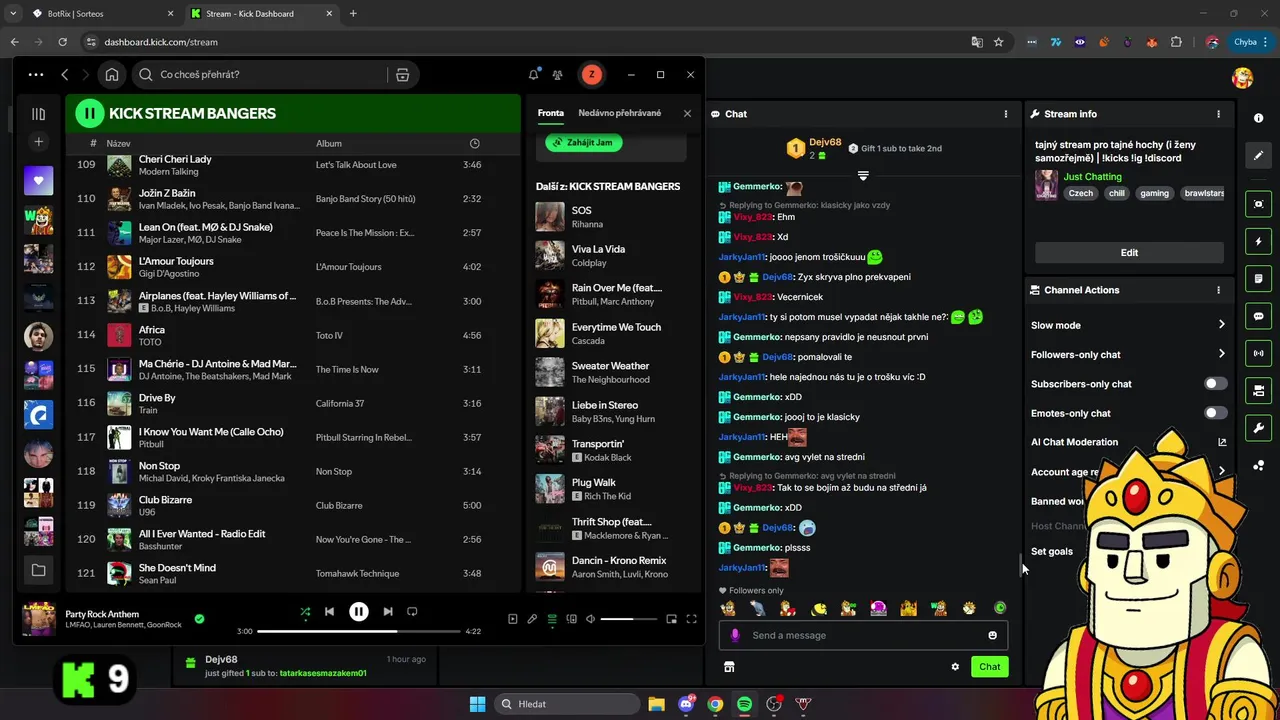1280x720 pixels.
Task: Open Spotify miniplayer icon
Action: (x=671, y=619)
